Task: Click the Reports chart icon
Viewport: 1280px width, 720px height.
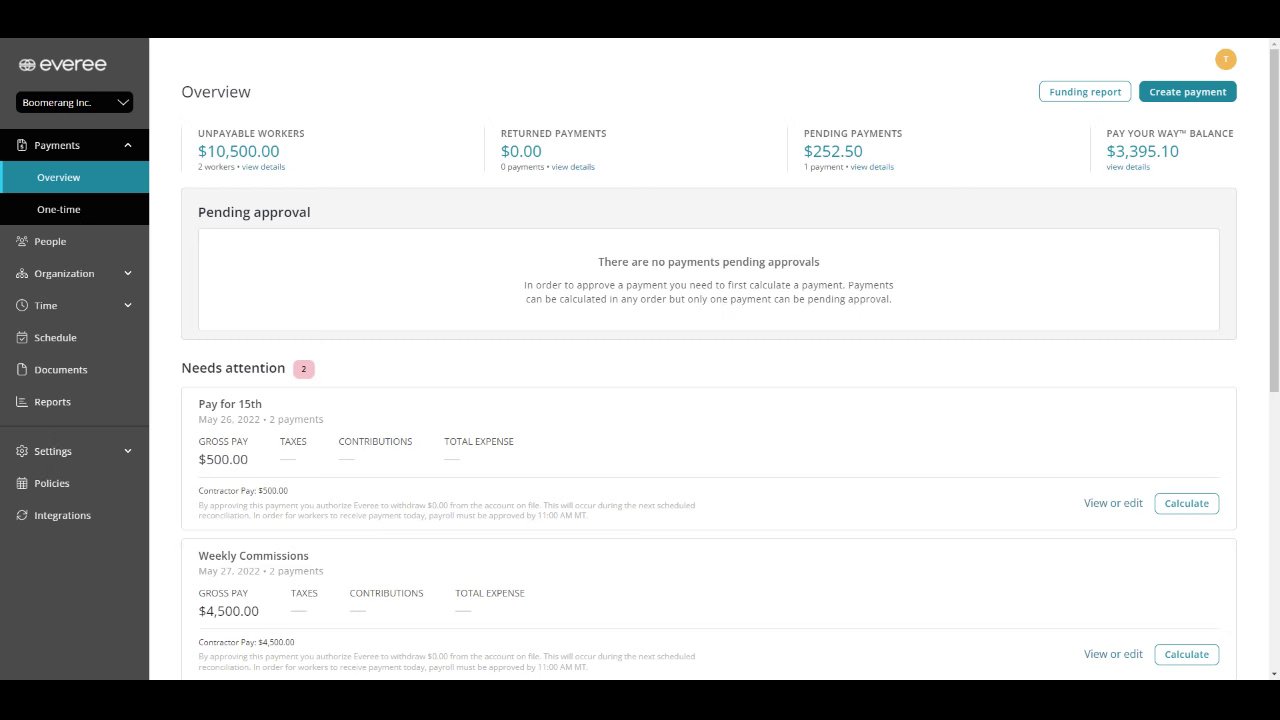Action: (22, 401)
